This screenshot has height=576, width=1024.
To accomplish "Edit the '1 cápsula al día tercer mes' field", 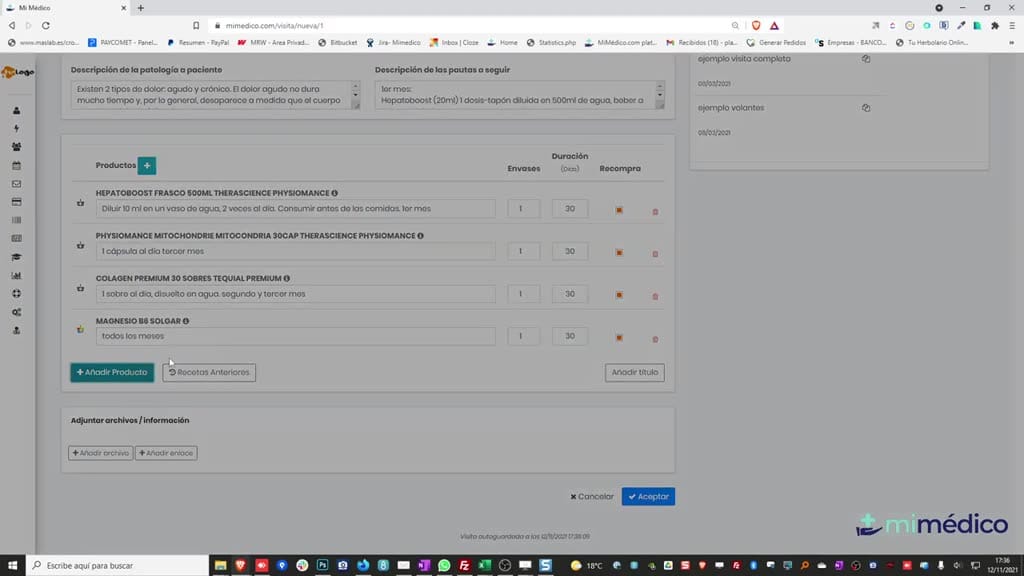I will [295, 251].
